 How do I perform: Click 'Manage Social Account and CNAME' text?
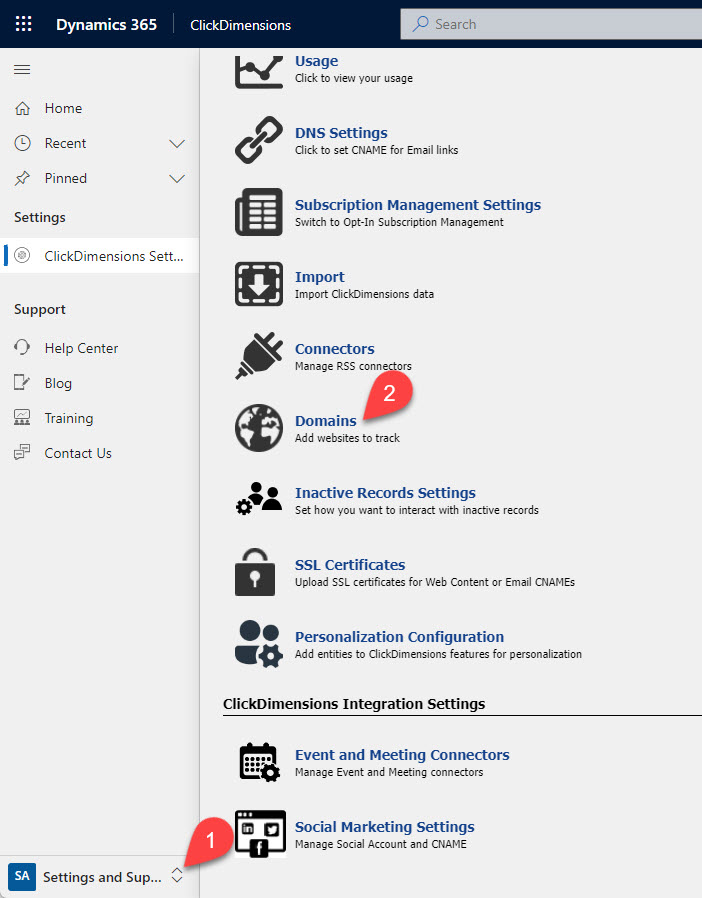point(381,844)
